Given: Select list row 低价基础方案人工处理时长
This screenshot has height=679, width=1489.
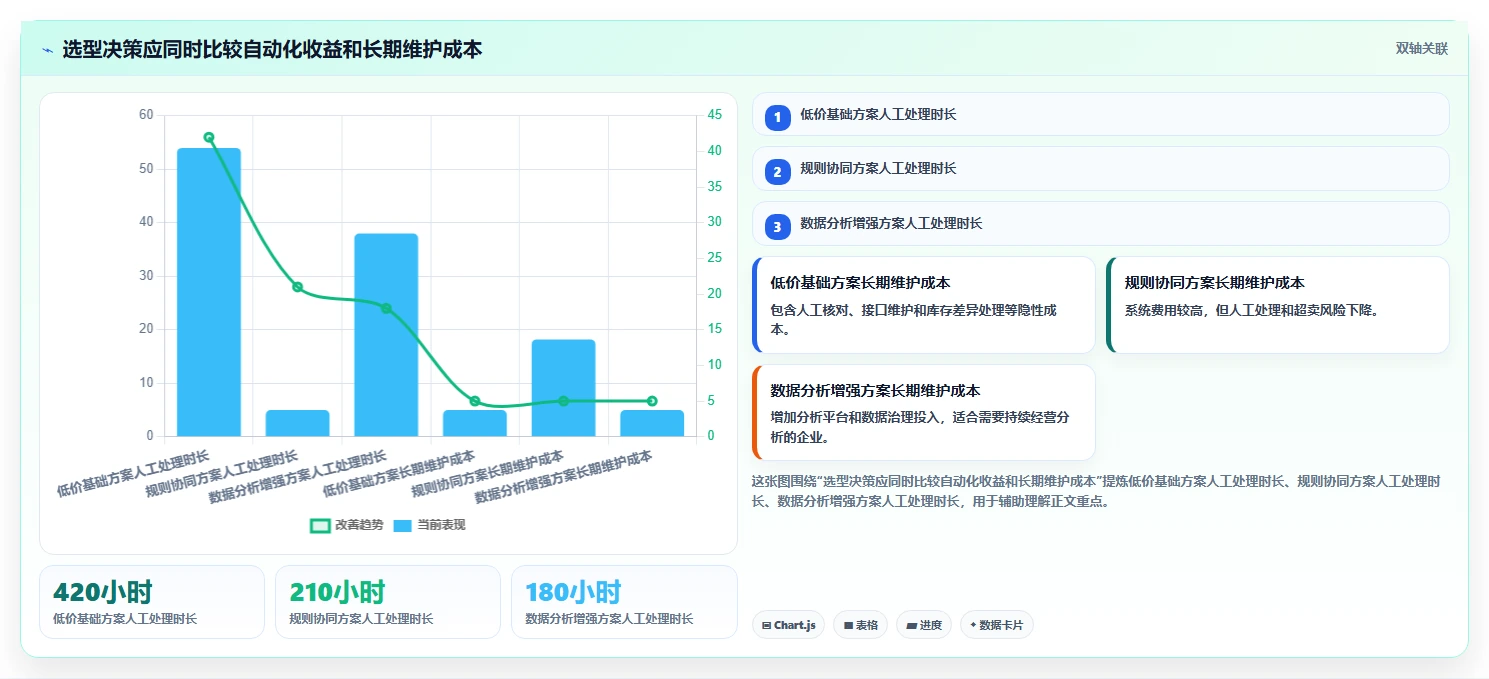Looking at the screenshot, I should coord(1100,114).
